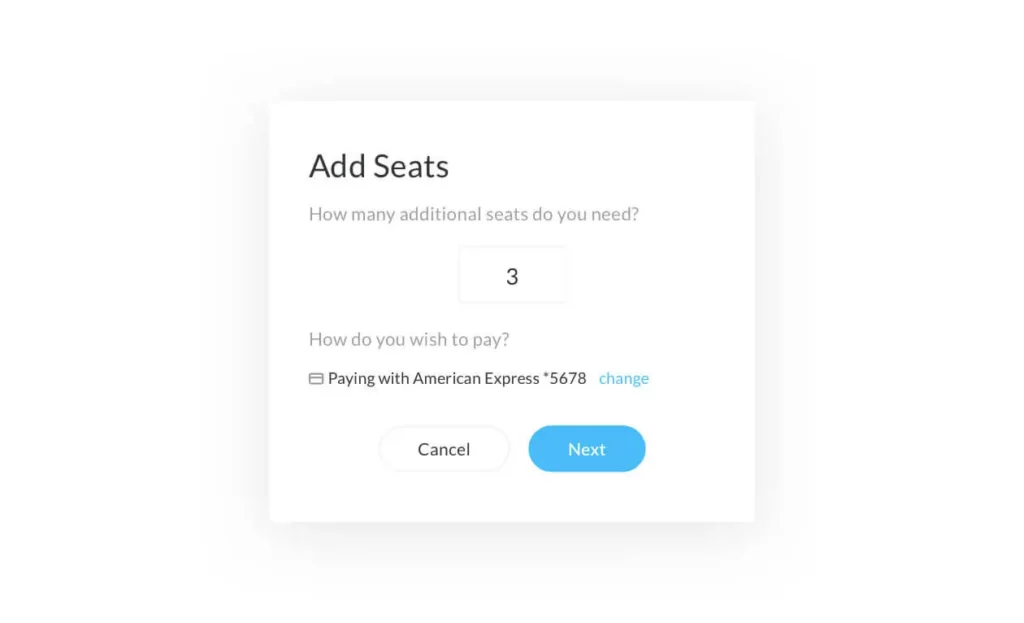Click the payment card icon beside Paying
Screen dimensions: 1024x623
tap(316, 379)
